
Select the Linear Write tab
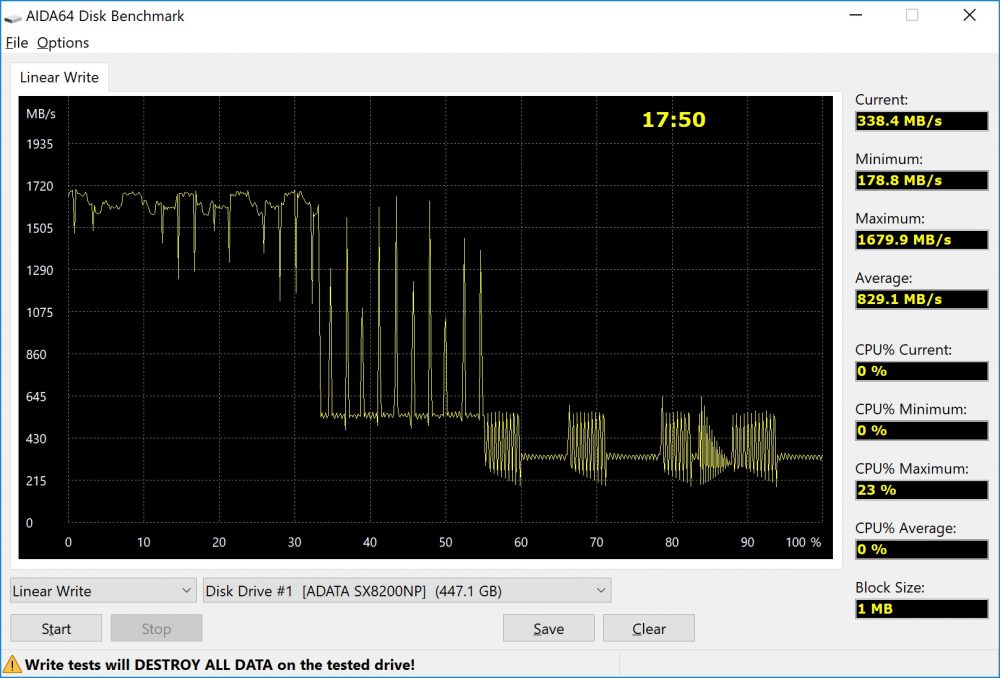[59, 77]
